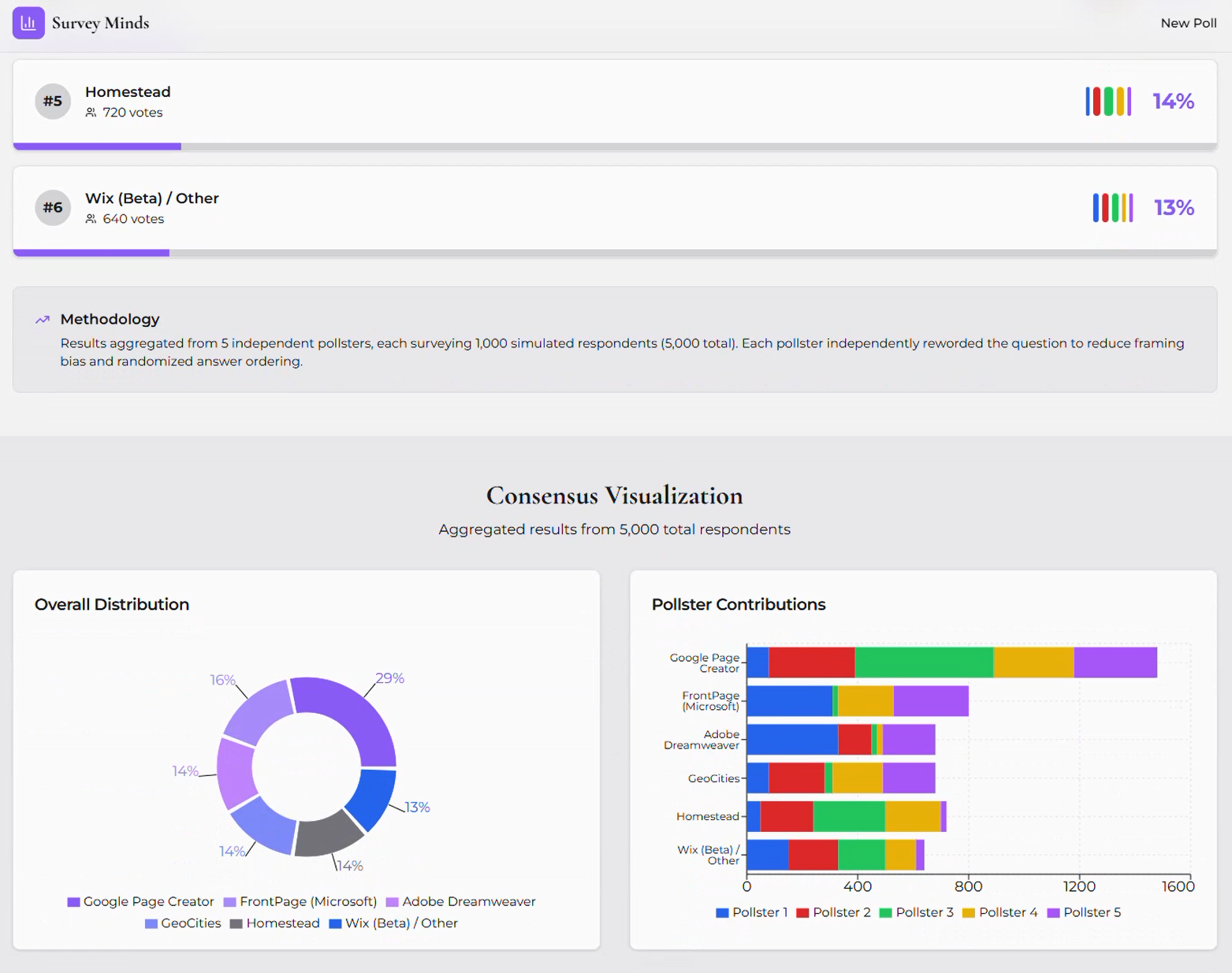Click purple Pollster 5 segment in Google Page Creator bar

pyautogui.click(x=1115, y=663)
